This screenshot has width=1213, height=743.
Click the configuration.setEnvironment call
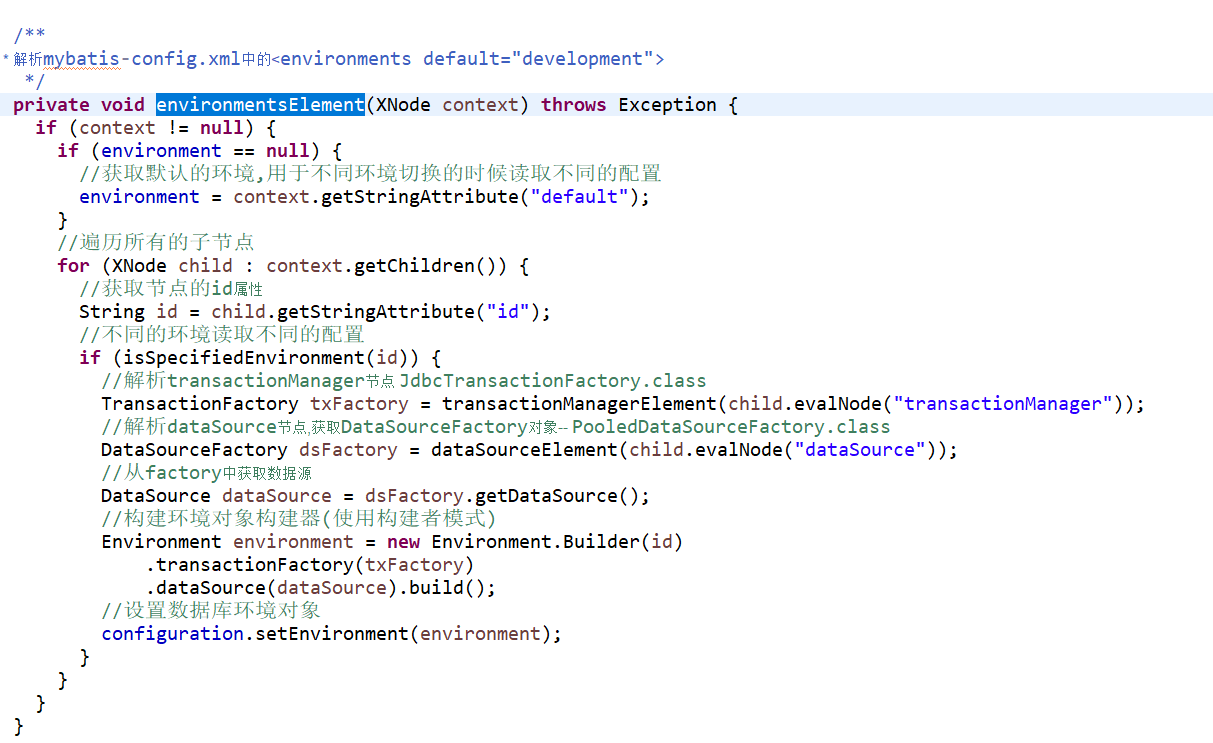[332, 634]
